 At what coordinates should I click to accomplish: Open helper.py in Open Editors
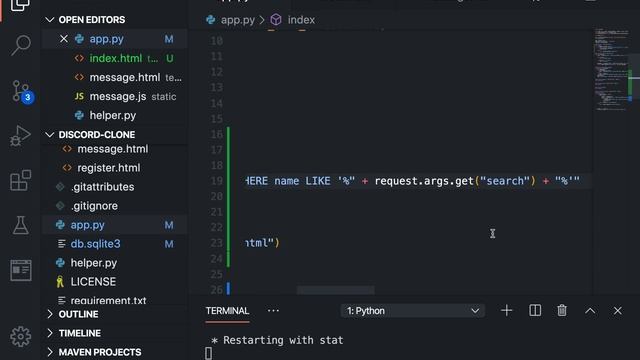(x=113, y=116)
